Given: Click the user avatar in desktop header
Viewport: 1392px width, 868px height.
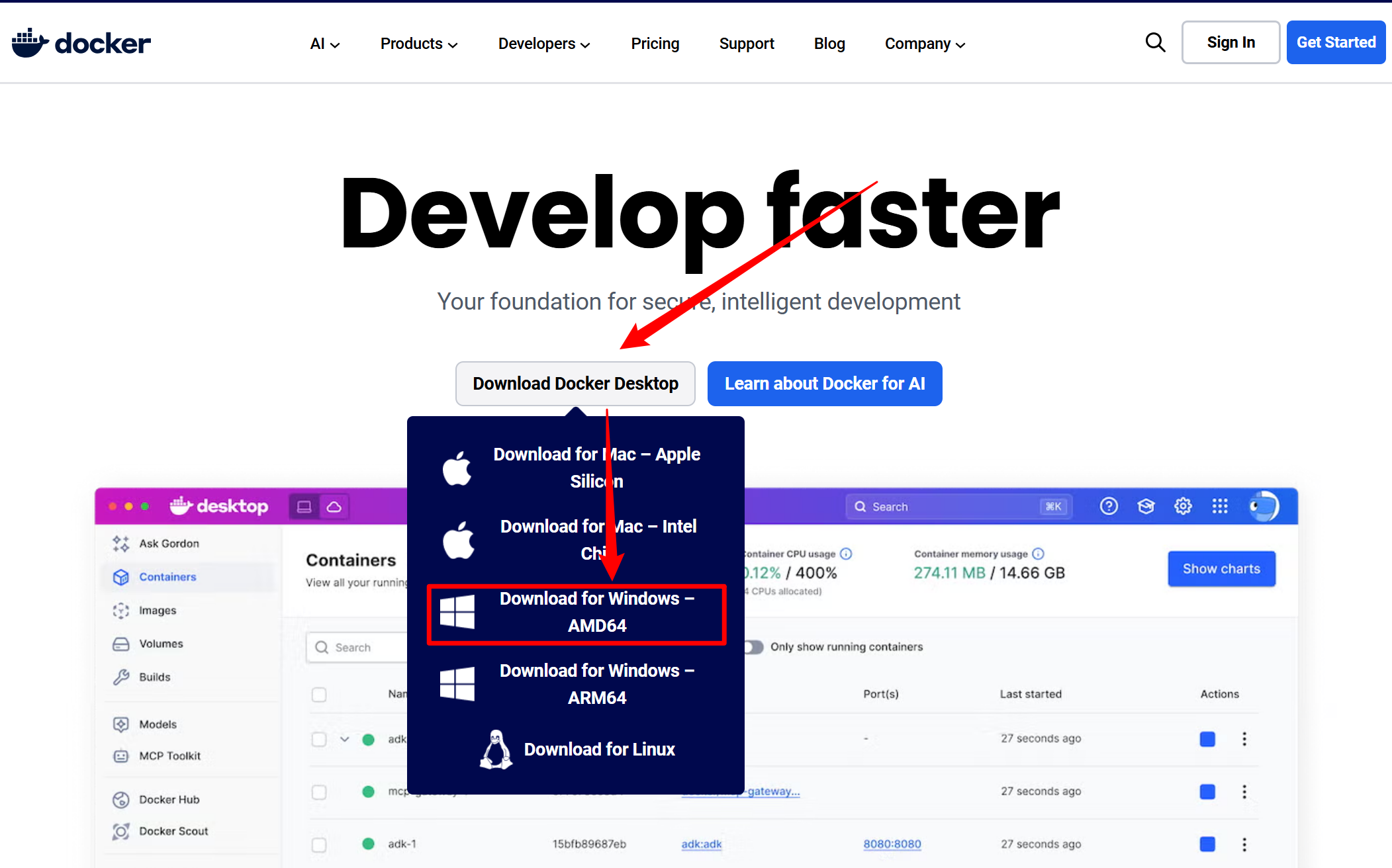Looking at the screenshot, I should click(x=1264, y=507).
